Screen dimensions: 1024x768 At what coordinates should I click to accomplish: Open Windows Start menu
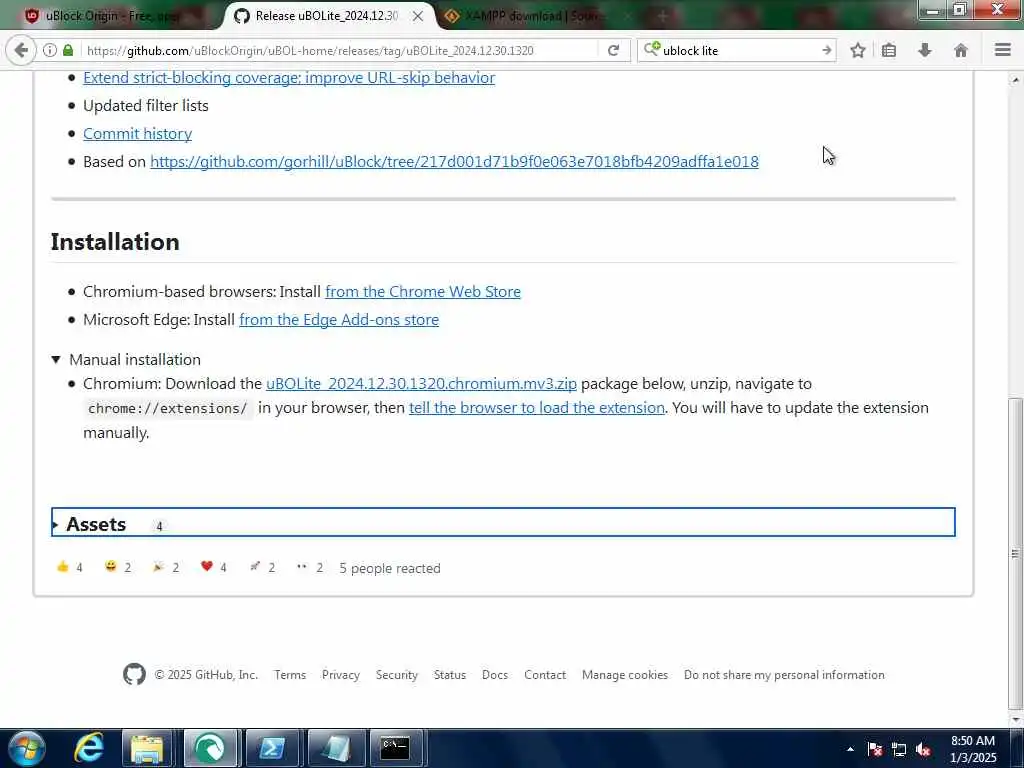click(26, 748)
